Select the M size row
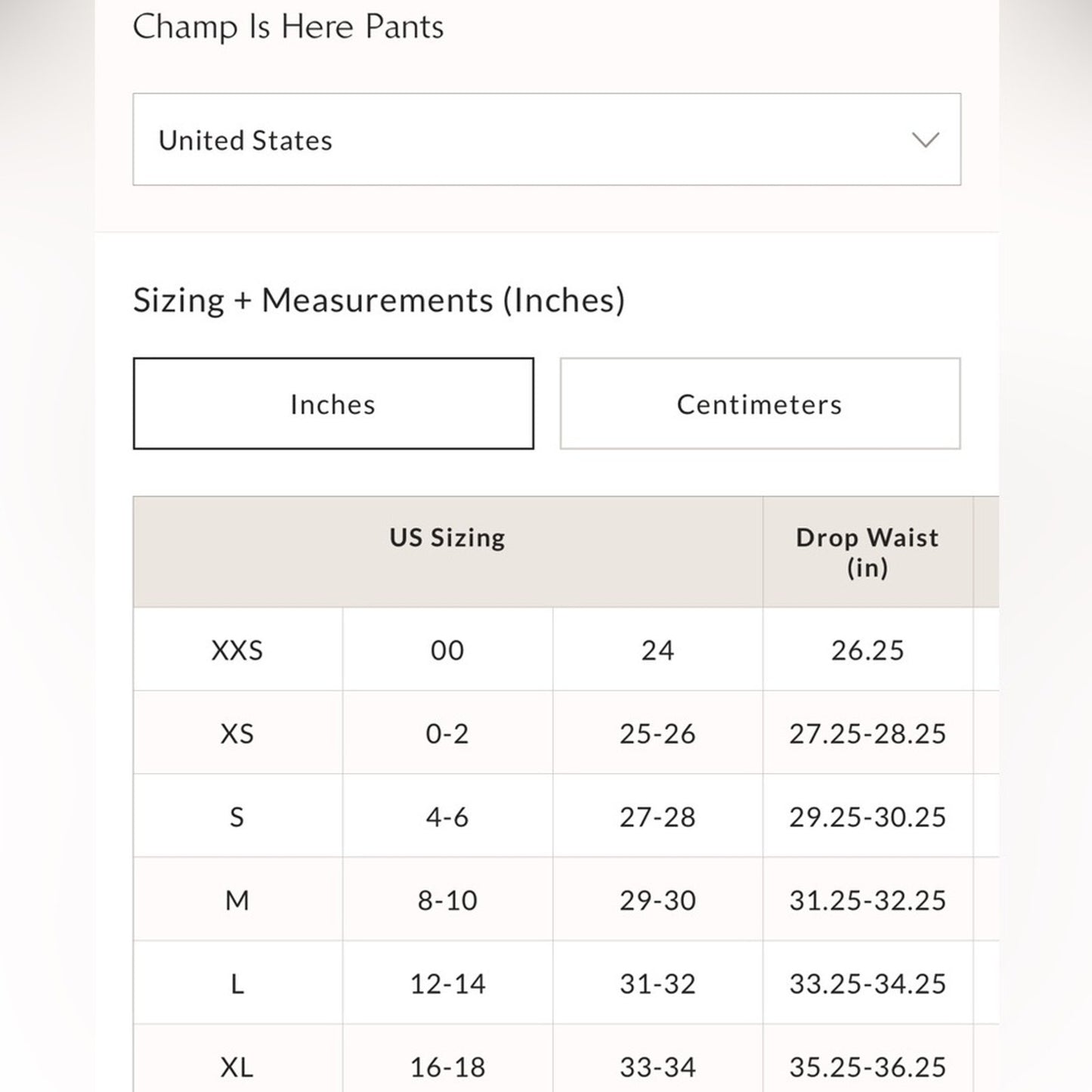 tap(237, 900)
